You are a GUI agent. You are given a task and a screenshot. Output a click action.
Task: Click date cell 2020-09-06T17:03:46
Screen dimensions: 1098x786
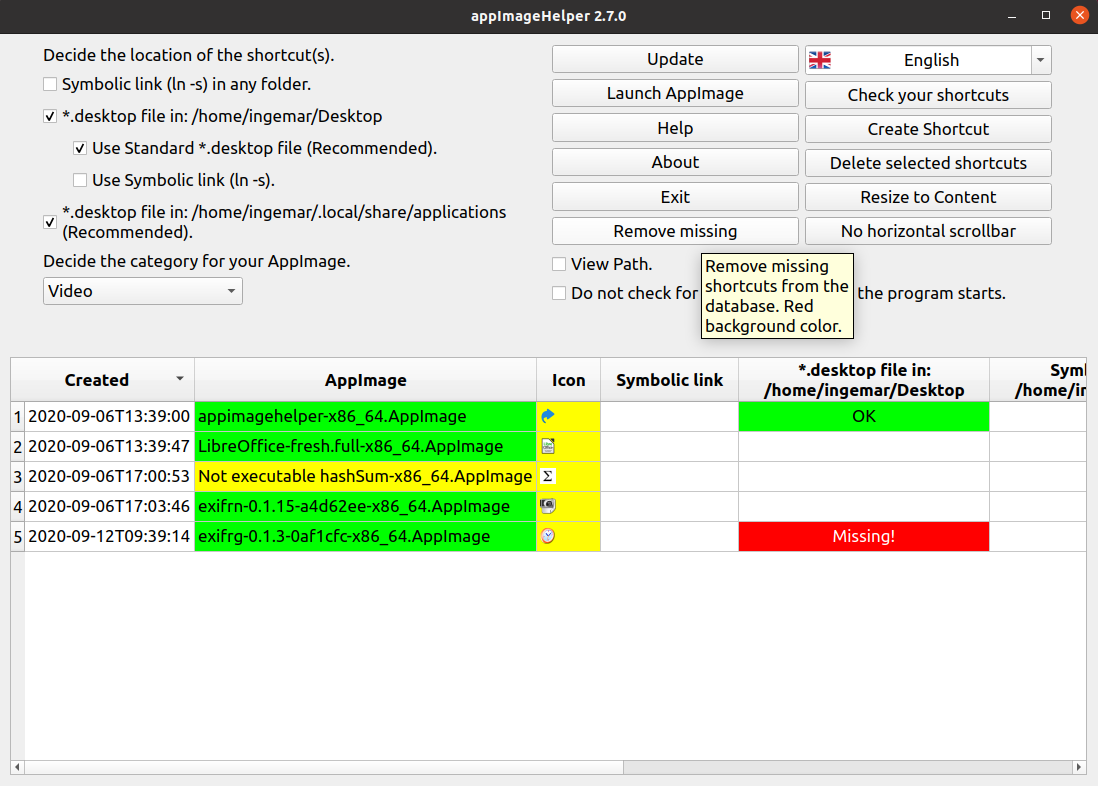pos(109,506)
